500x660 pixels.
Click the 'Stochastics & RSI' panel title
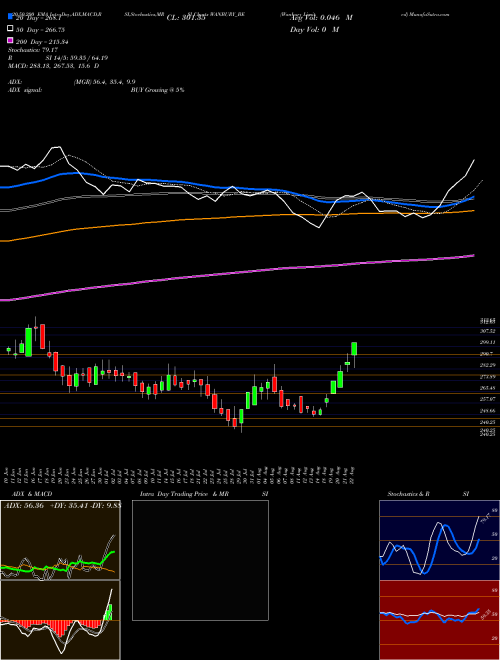tap(428, 494)
